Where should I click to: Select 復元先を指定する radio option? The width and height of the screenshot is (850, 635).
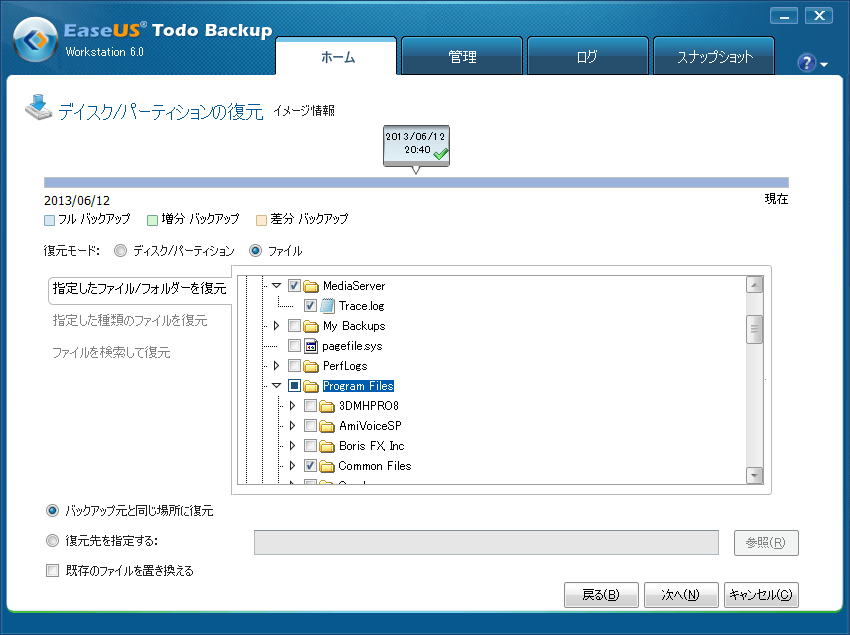[x=53, y=541]
